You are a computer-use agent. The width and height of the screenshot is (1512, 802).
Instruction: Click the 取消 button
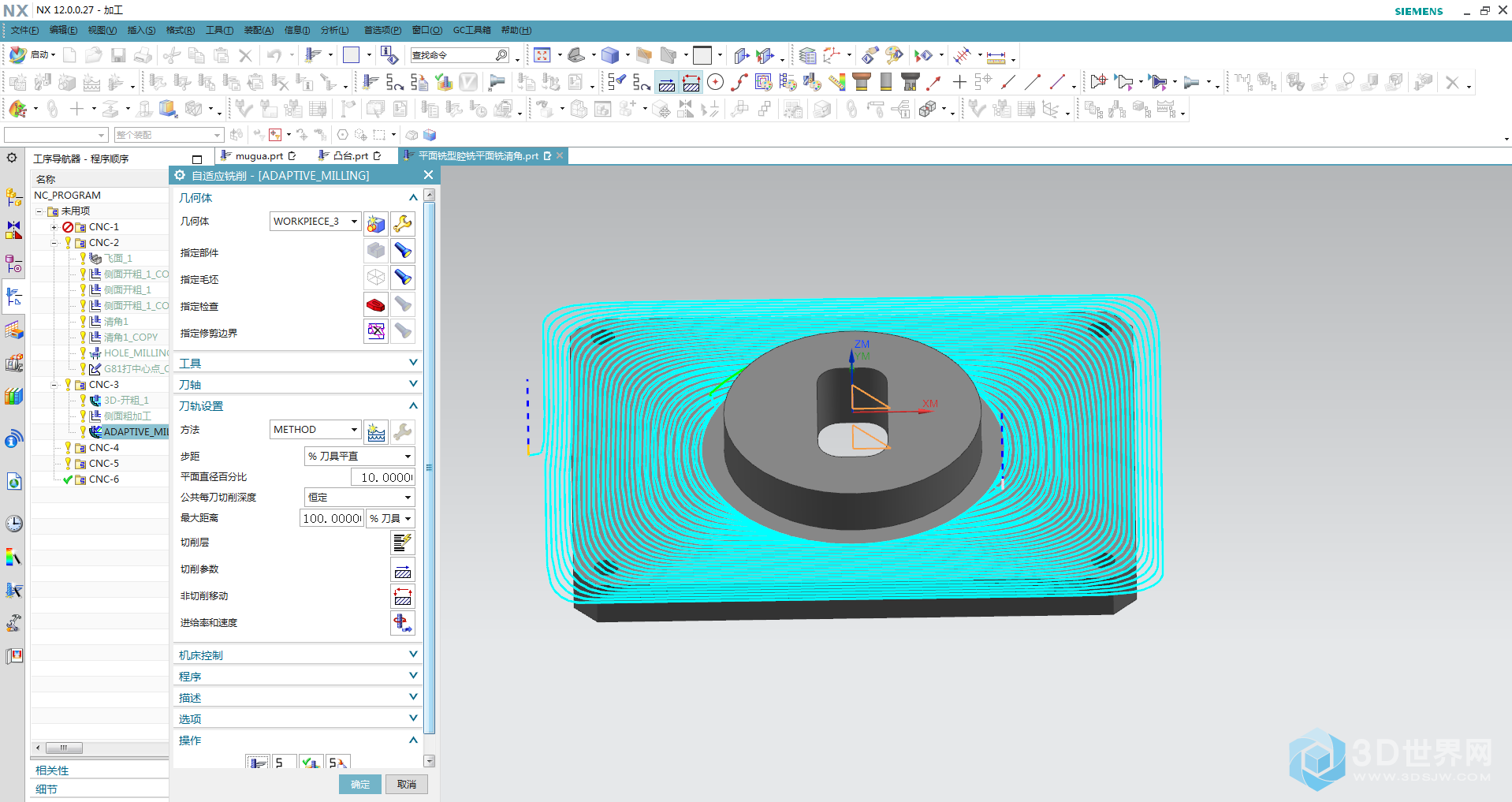[407, 784]
